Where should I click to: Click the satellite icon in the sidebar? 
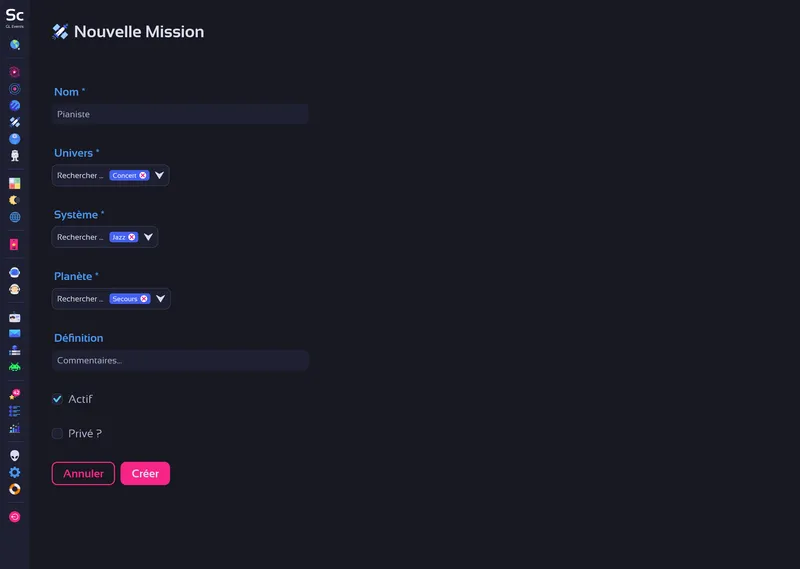[15, 122]
